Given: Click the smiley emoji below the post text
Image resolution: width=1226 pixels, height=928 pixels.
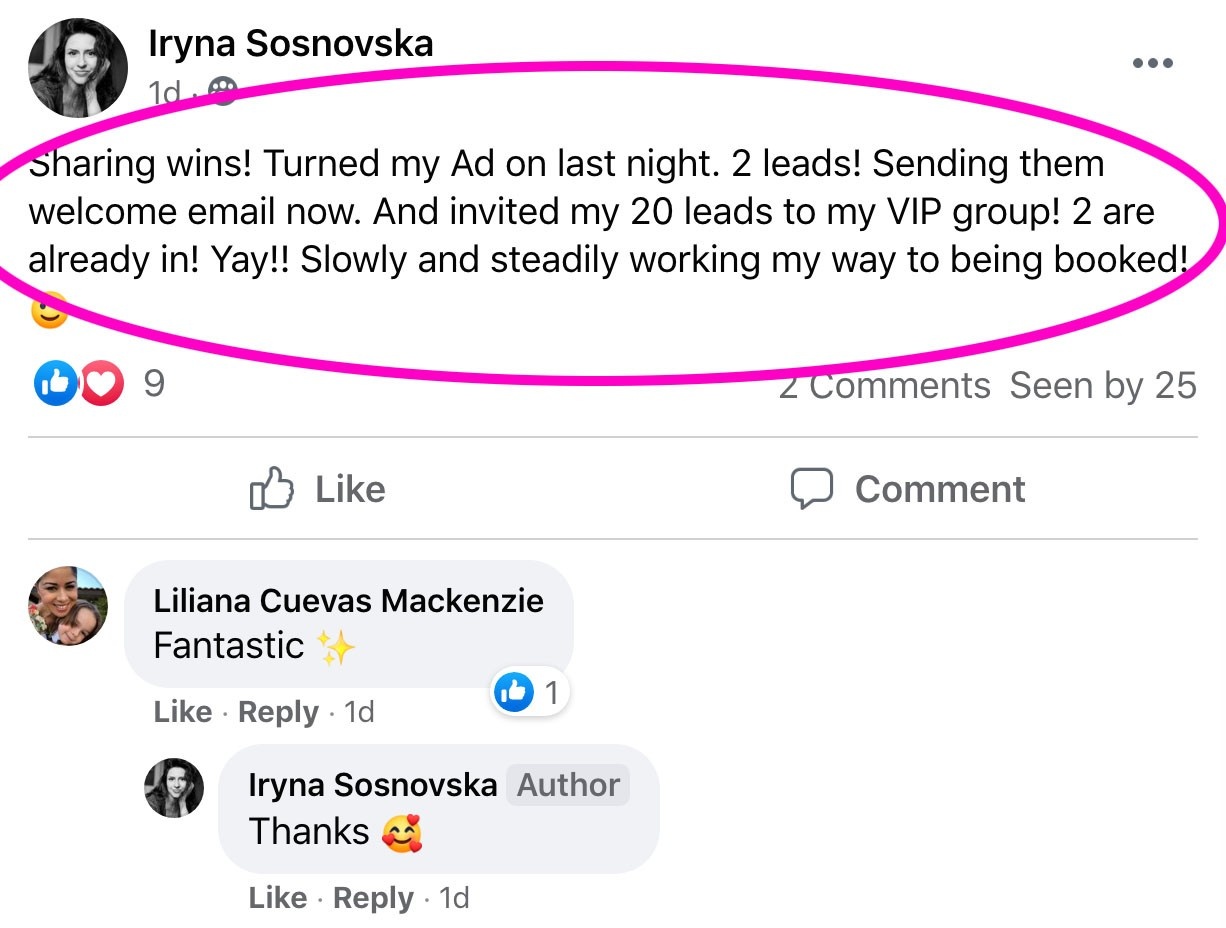Looking at the screenshot, I should 48,312.
